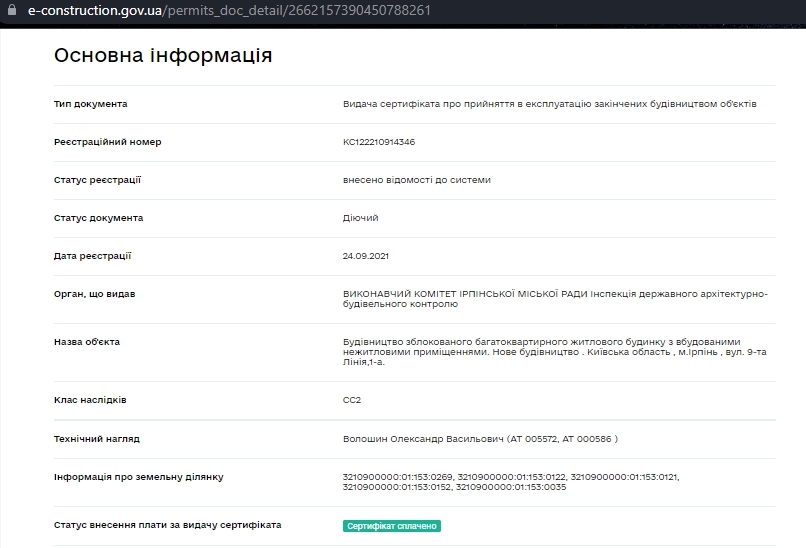Click the 'Тип документа' label
Viewport: 806px width, 548px height.
tap(90, 104)
